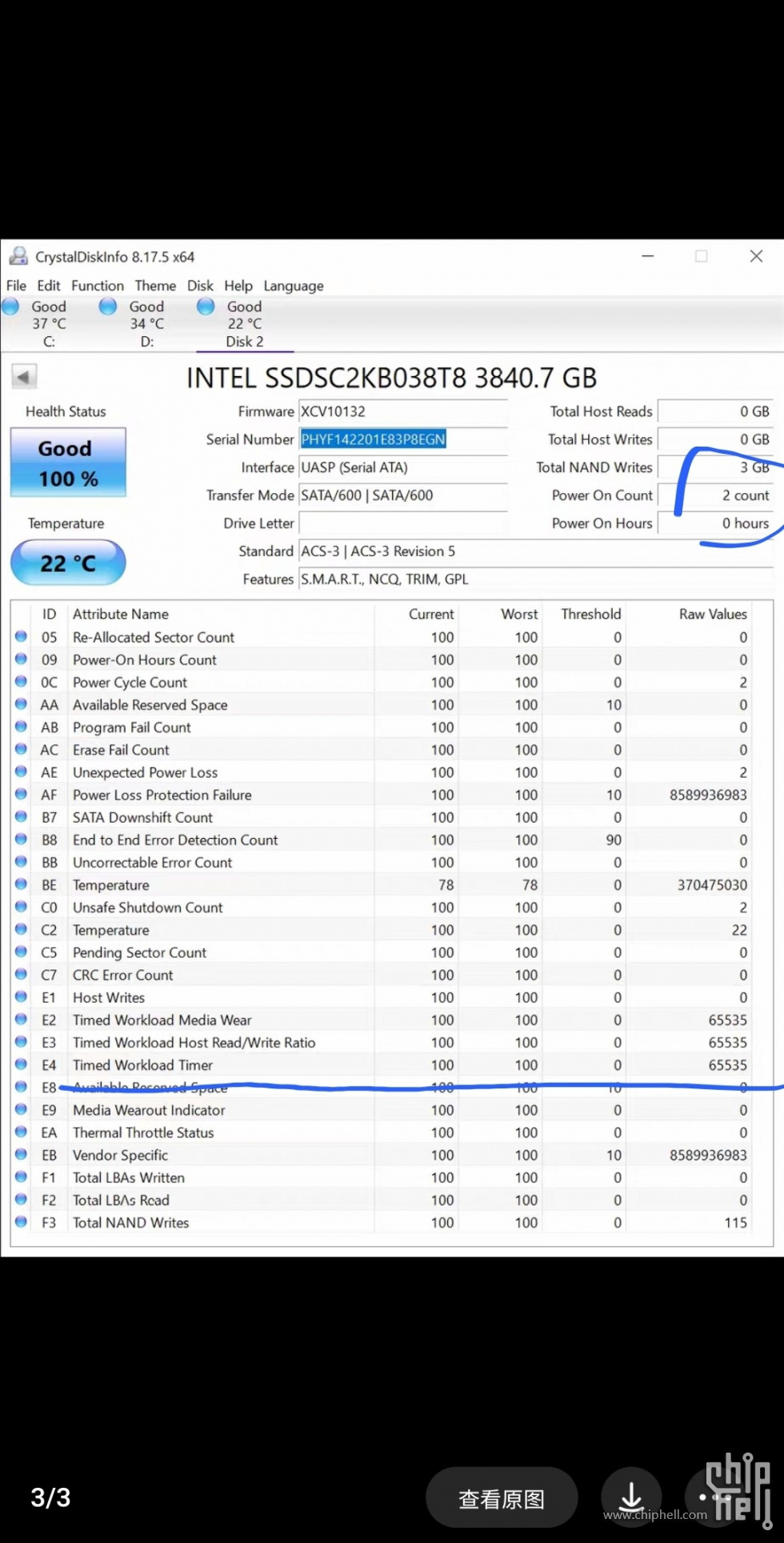The width and height of the screenshot is (784, 1543).
Task: Click the Firmware field XCV10132
Action: pos(403,411)
